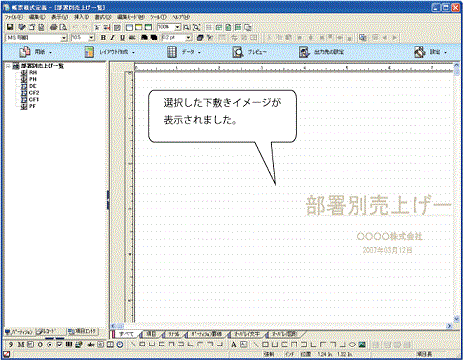Click the Print icon in toolbar
The image size is (463, 360).
pos(54,27)
